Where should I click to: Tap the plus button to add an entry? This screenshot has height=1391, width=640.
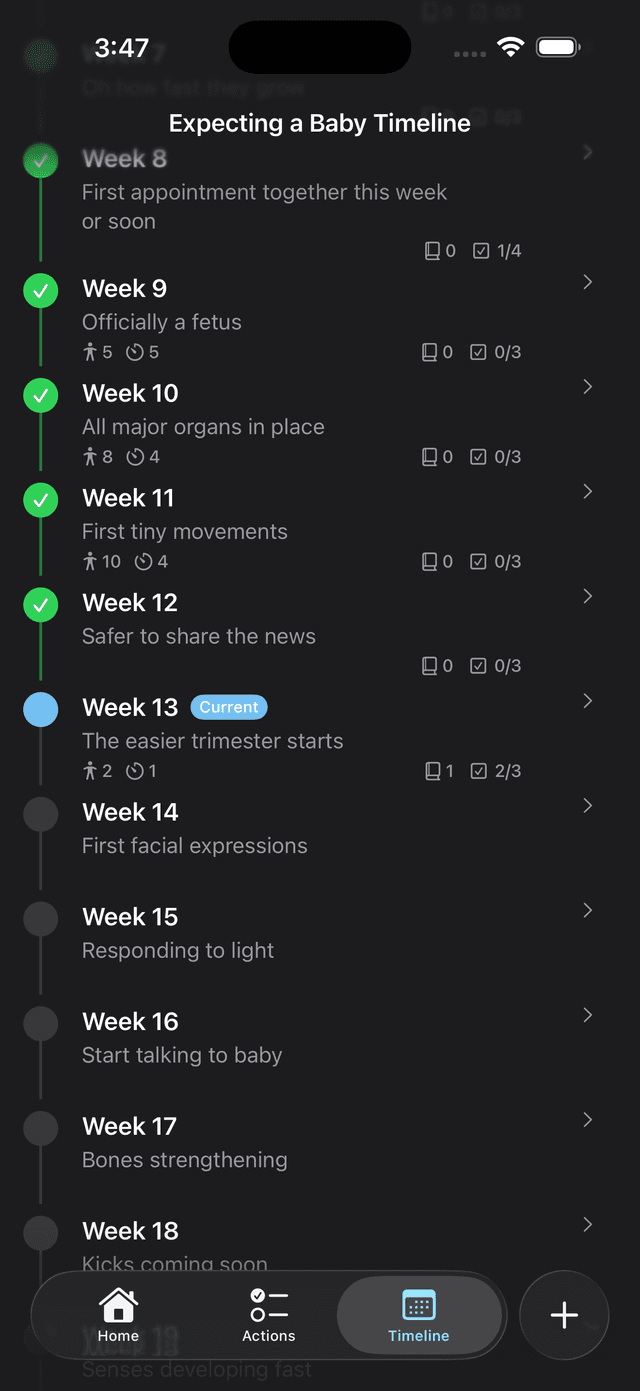click(564, 1315)
